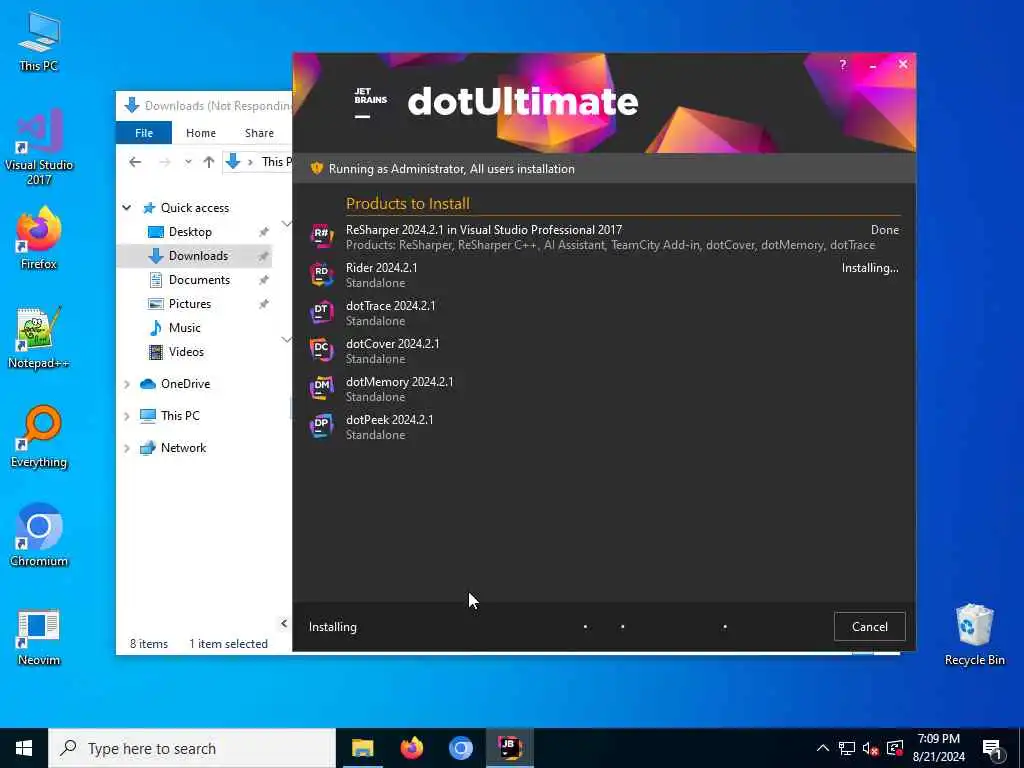
Task: Click Chromium icon in taskbar
Action: [460, 748]
